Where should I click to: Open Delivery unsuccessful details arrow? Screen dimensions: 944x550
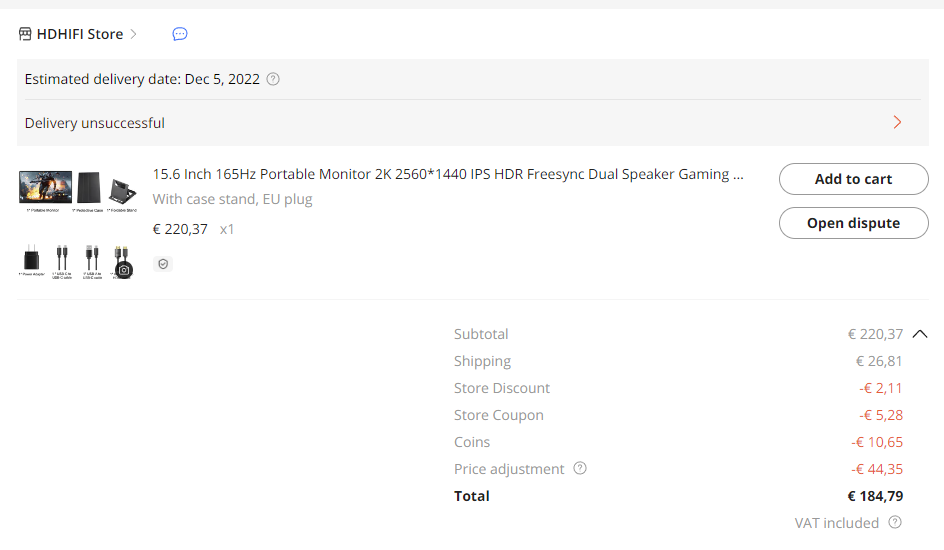(x=897, y=122)
